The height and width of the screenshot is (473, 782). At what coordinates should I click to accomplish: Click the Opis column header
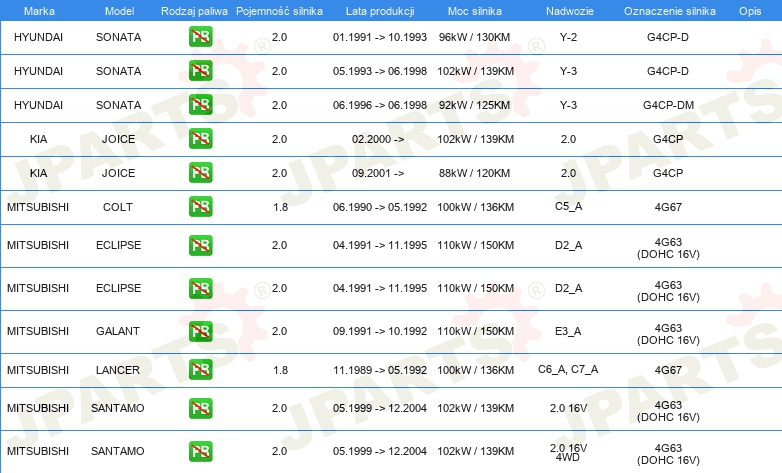[750, 11]
